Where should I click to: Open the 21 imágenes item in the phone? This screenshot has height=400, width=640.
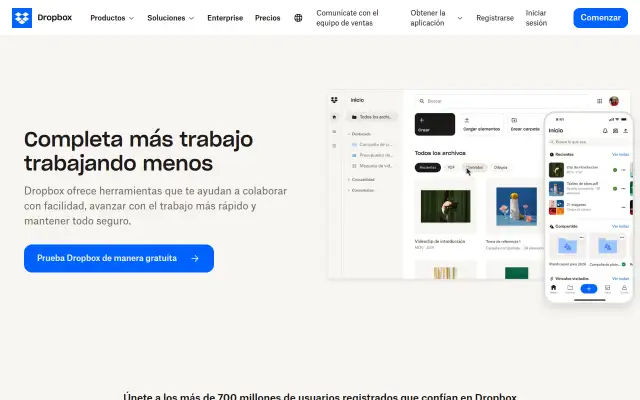point(588,207)
